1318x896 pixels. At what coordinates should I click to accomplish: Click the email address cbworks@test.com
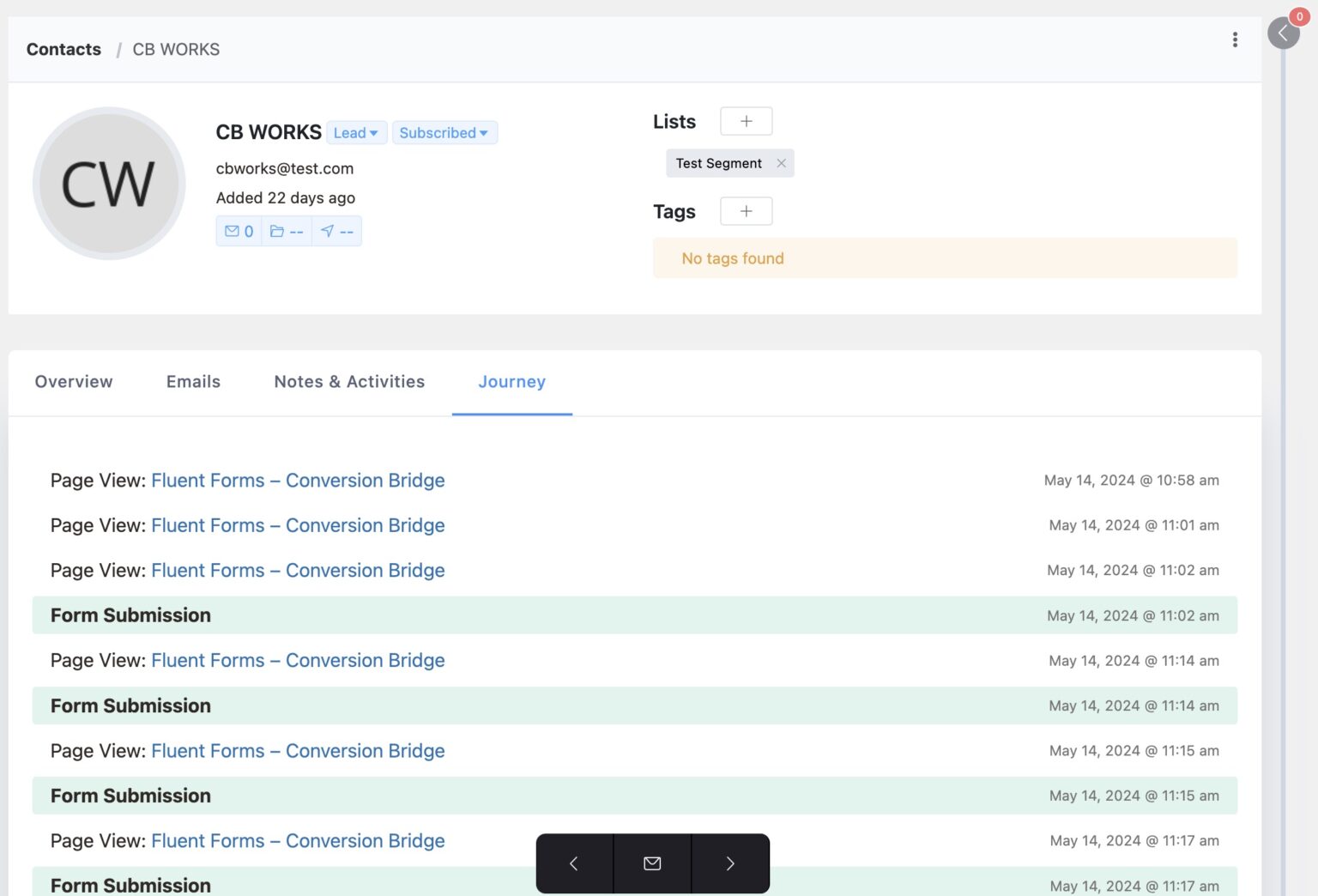pyautogui.click(x=285, y=169)
